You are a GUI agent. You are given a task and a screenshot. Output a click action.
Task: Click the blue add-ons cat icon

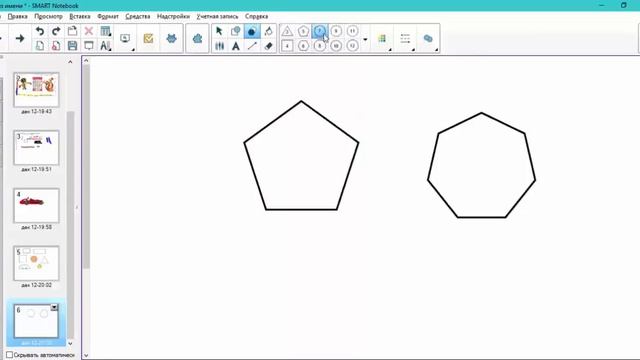pyautogui.click(x=171, y=38)
